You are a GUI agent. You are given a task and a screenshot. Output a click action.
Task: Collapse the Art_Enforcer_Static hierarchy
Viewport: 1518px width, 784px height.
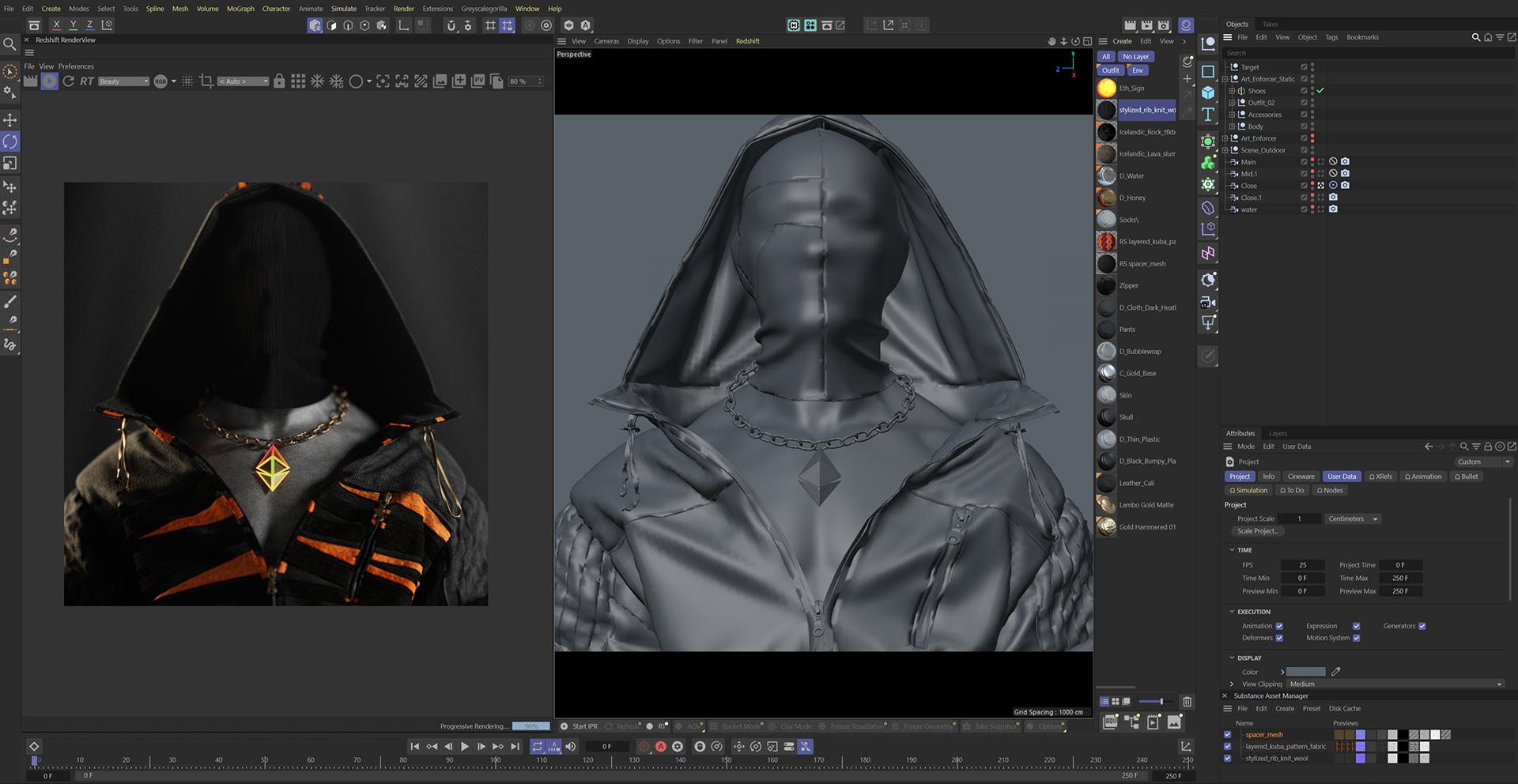[1225, 79]
